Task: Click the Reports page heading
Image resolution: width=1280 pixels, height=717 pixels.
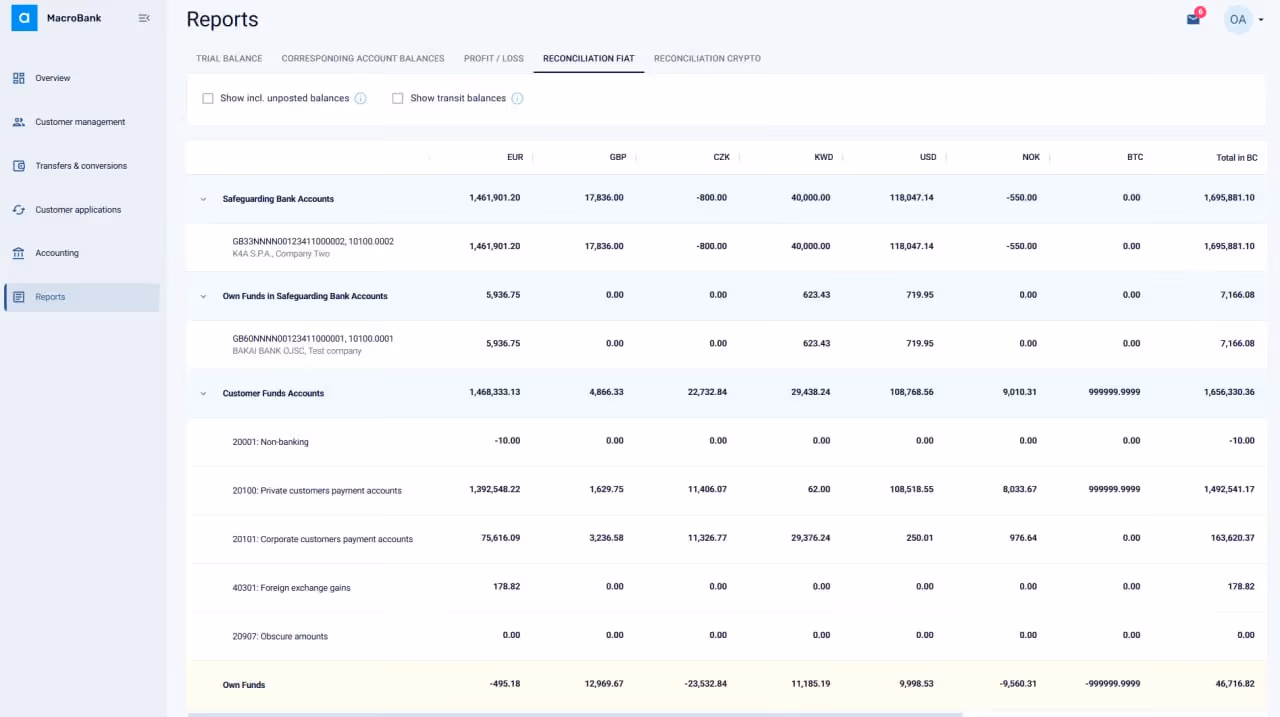Action: point(222,19)
